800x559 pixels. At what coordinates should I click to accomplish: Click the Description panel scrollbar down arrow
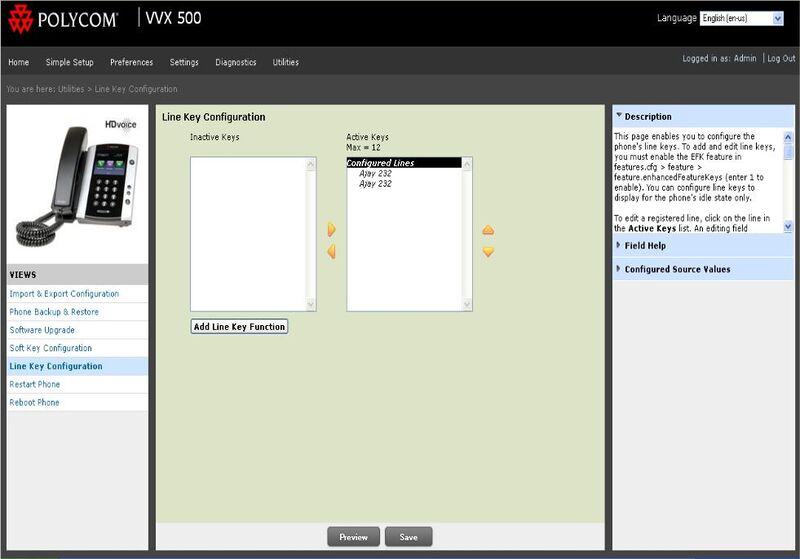[788, 227]
